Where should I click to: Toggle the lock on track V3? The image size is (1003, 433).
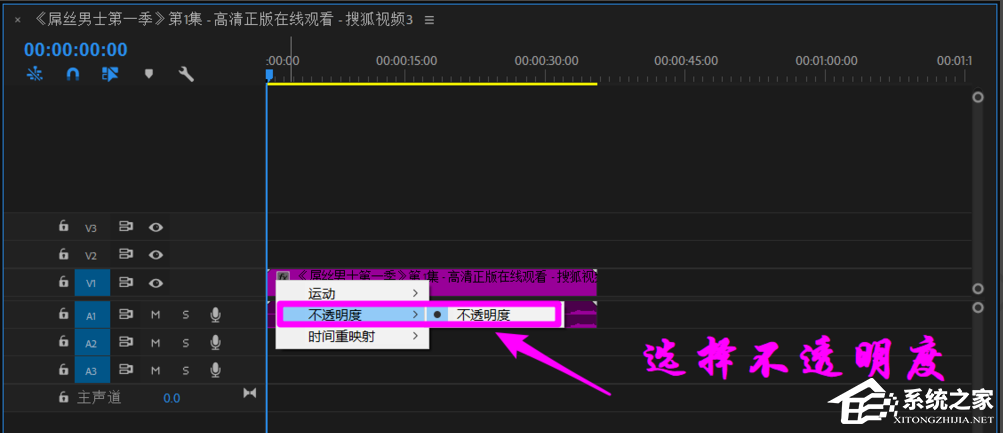click(x=63, y=227)
